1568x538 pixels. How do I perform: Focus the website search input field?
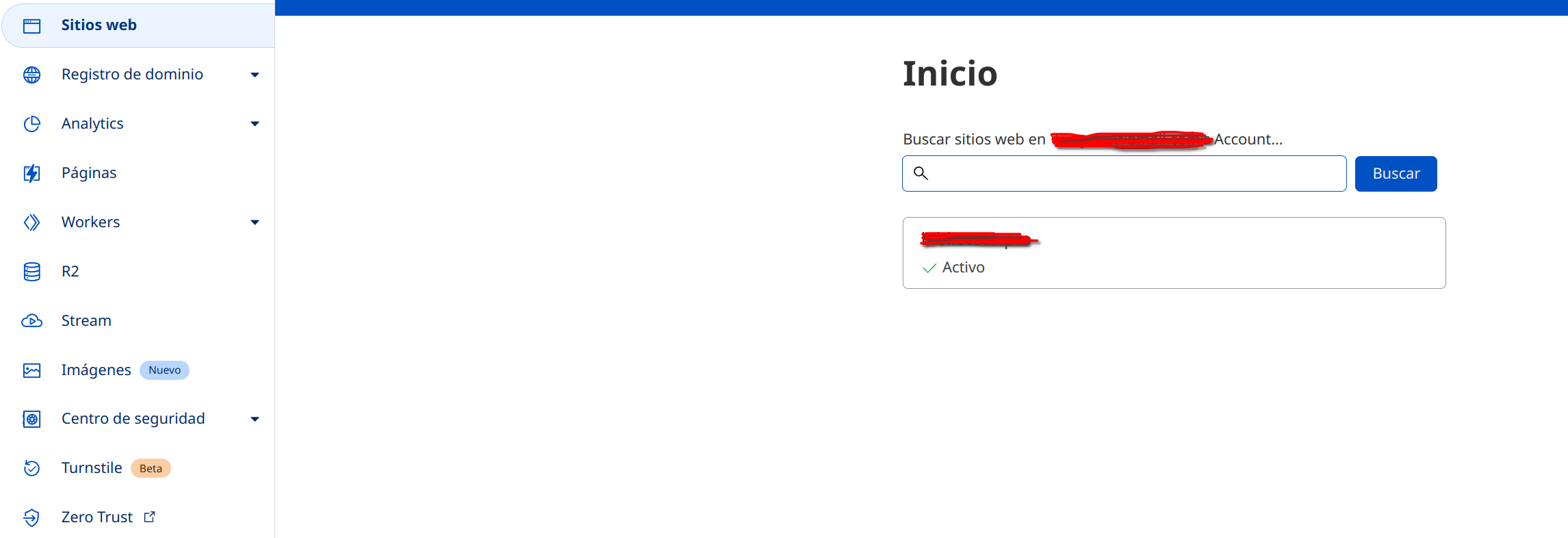coord(1136,174)
